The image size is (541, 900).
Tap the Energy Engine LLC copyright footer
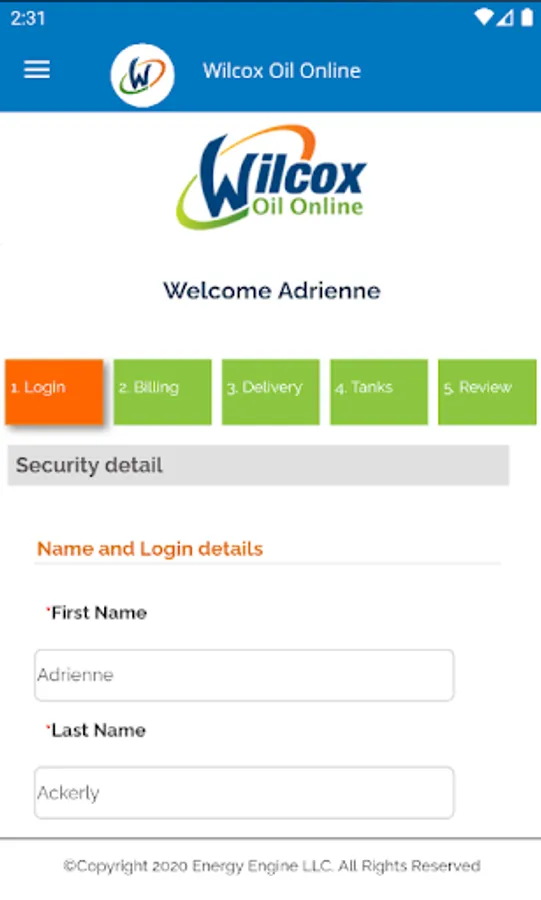click(x=271, y=866)
